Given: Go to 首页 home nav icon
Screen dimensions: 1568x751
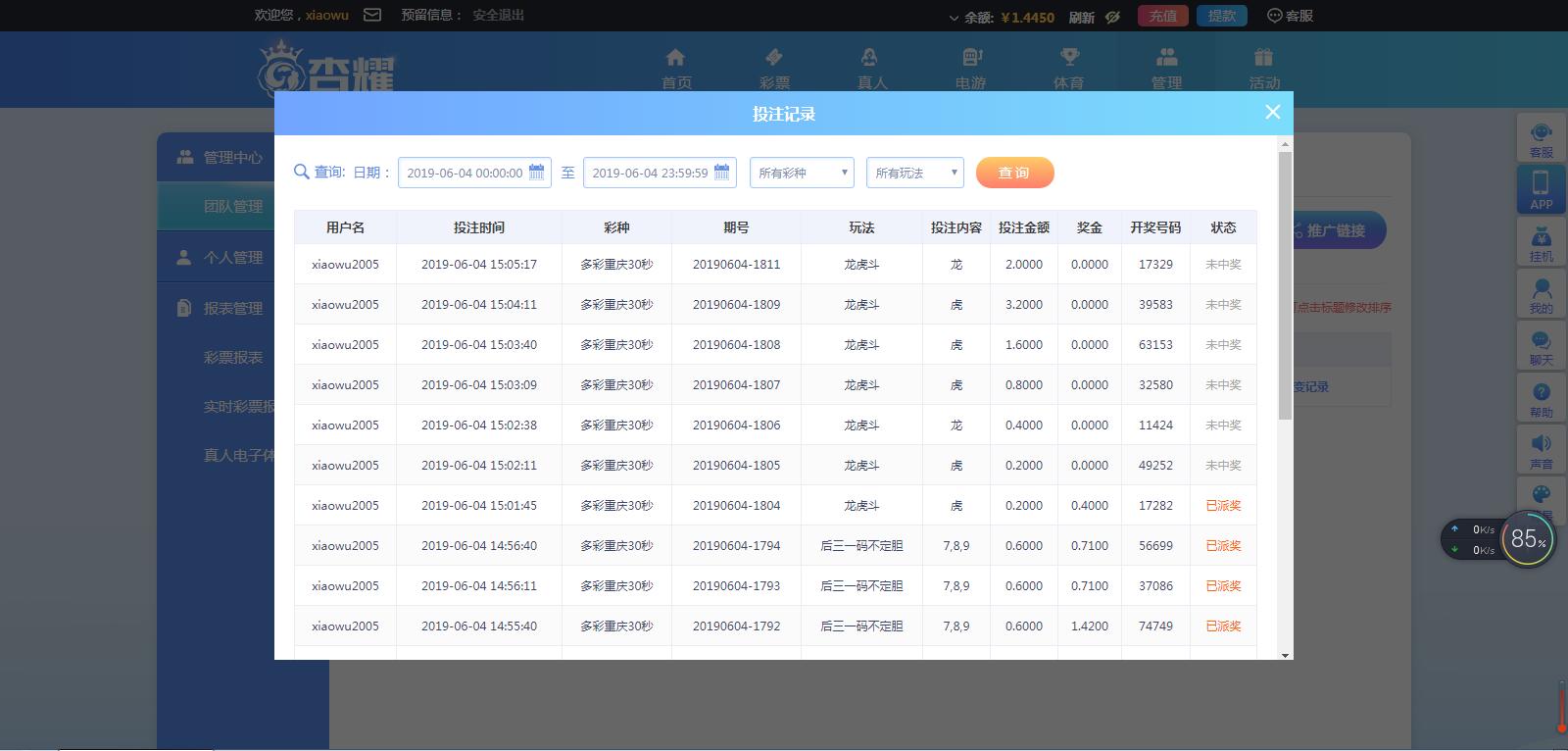Looking at the screenshot, I should [676, 69].
